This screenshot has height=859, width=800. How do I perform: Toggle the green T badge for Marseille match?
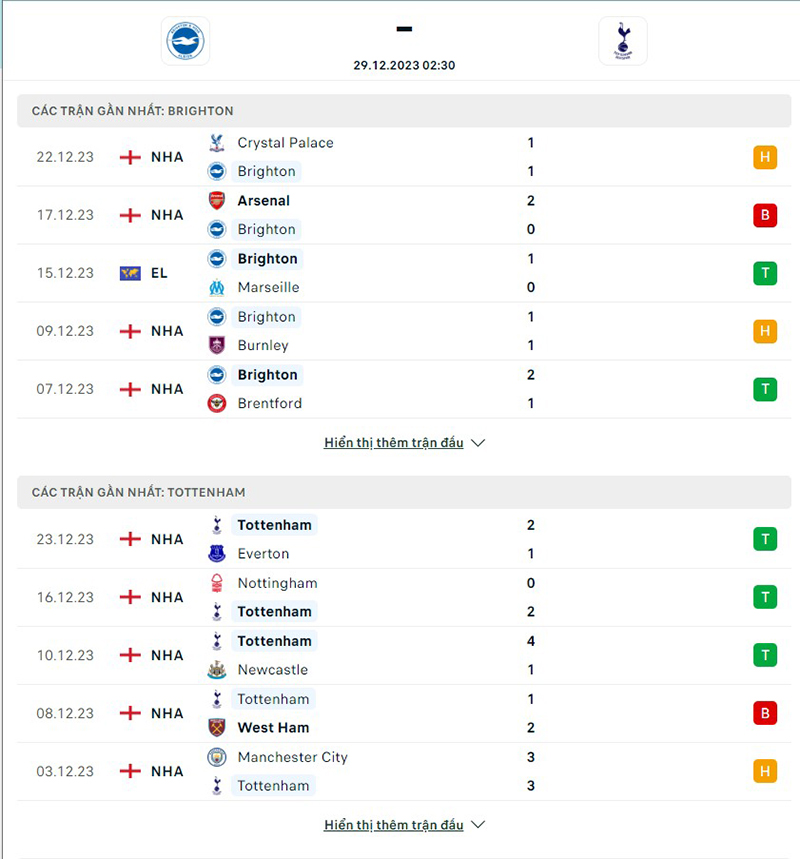point(765,272)
